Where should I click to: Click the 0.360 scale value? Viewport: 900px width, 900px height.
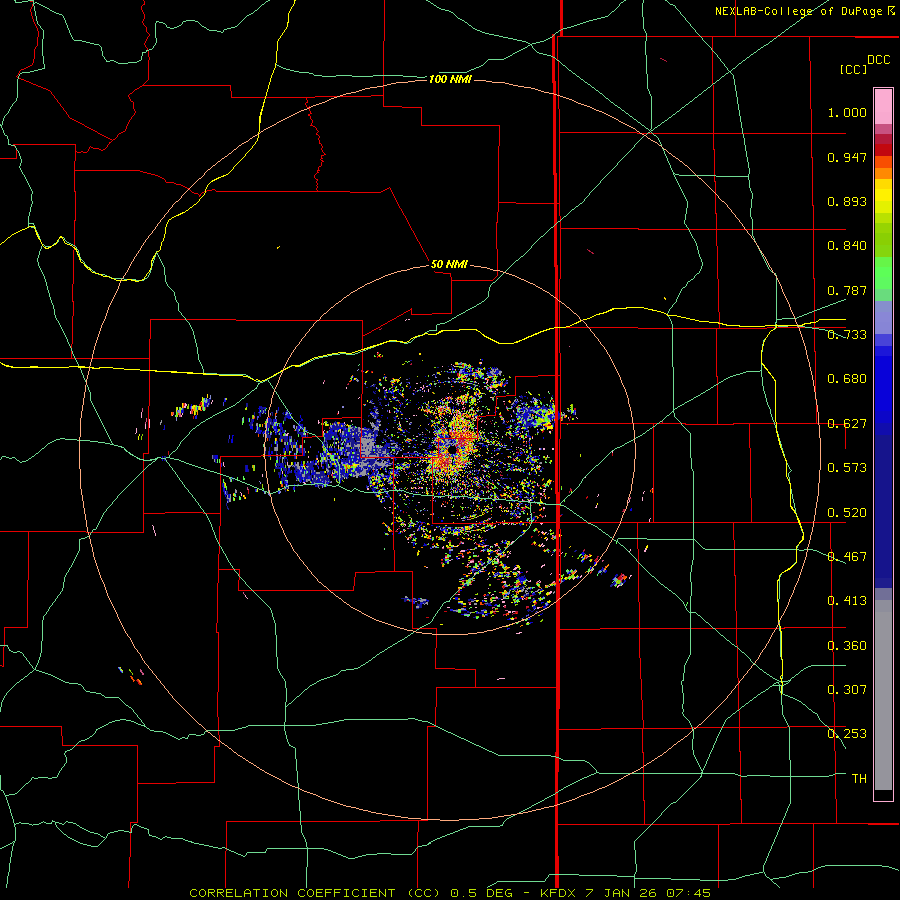point(847,645)
